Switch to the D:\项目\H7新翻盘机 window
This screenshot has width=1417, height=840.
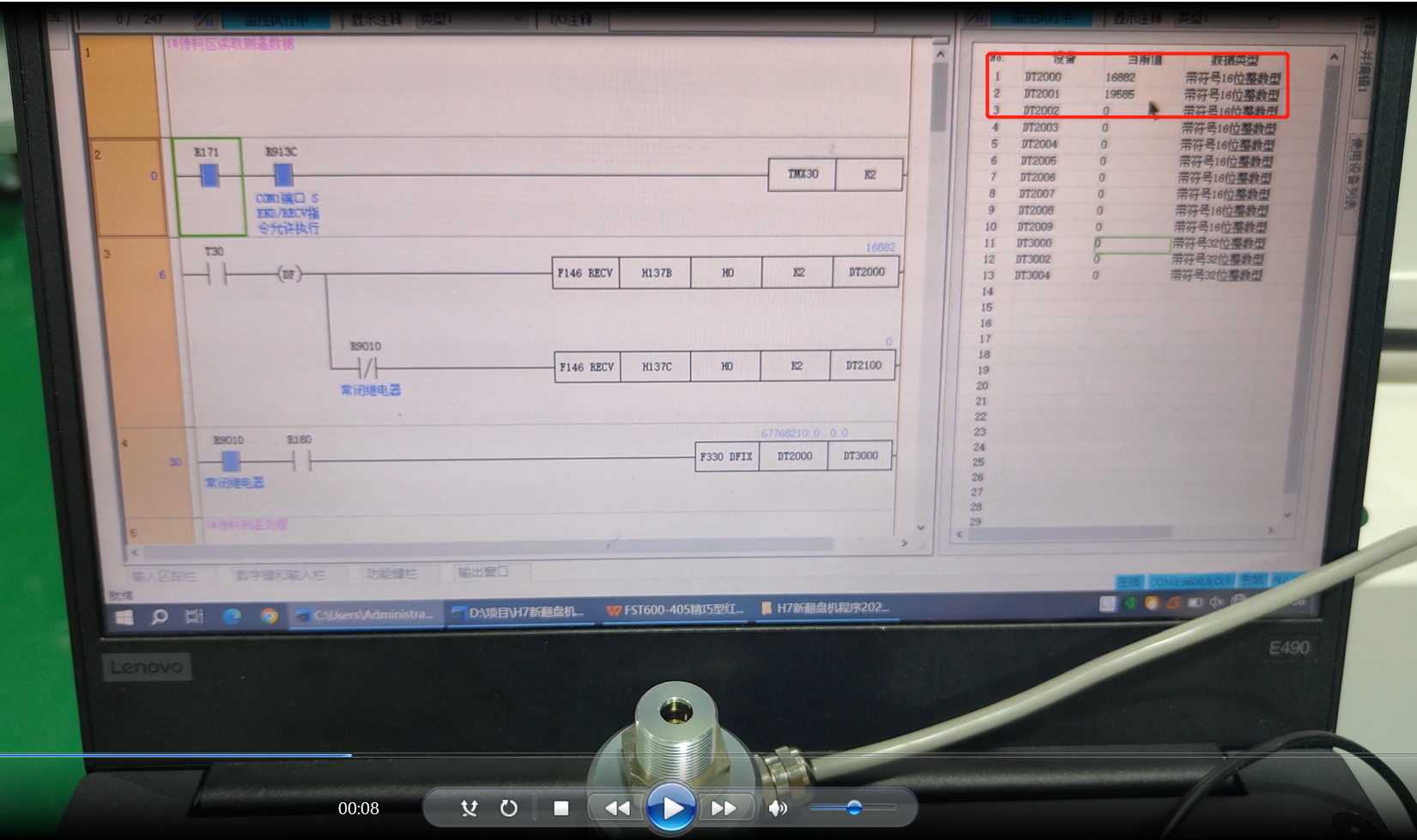click(519, 612)
